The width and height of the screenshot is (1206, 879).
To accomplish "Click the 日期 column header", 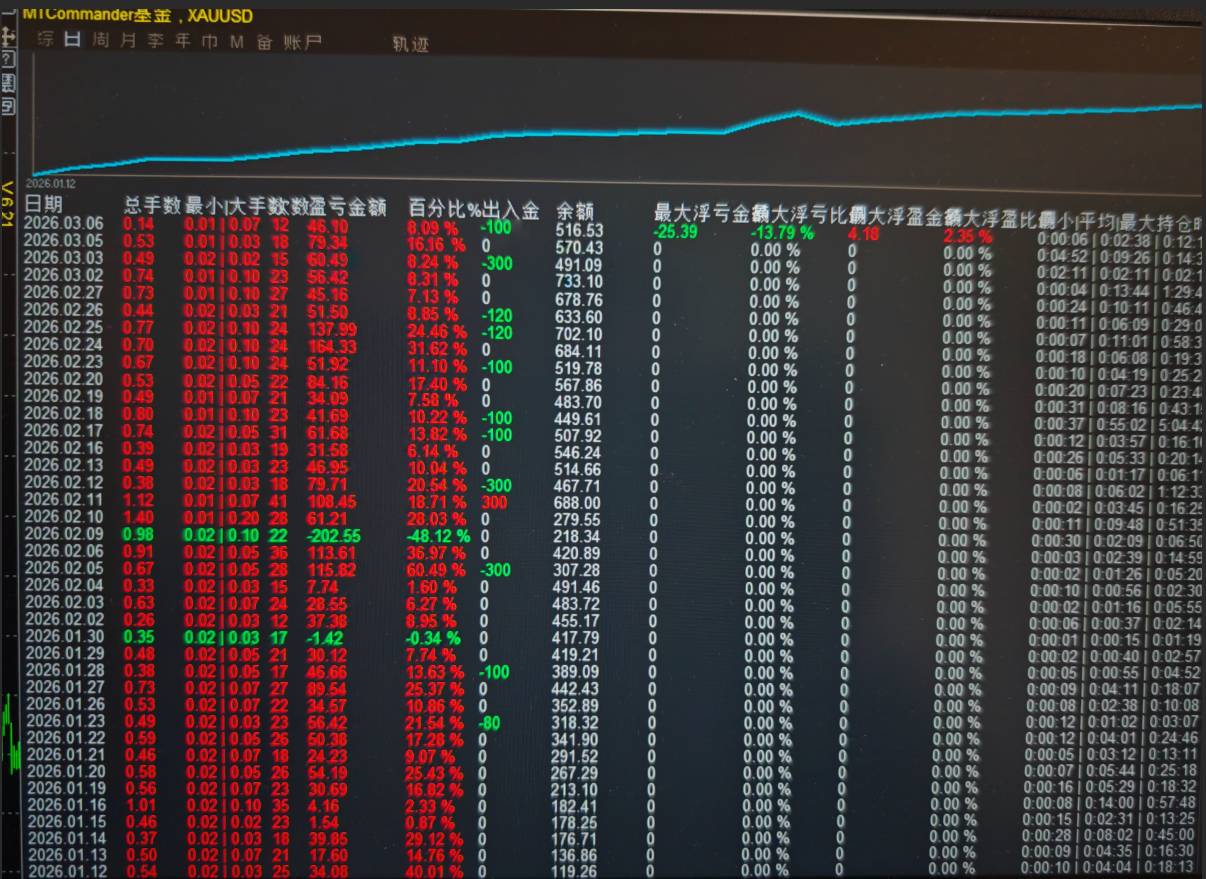I will 43,205.
